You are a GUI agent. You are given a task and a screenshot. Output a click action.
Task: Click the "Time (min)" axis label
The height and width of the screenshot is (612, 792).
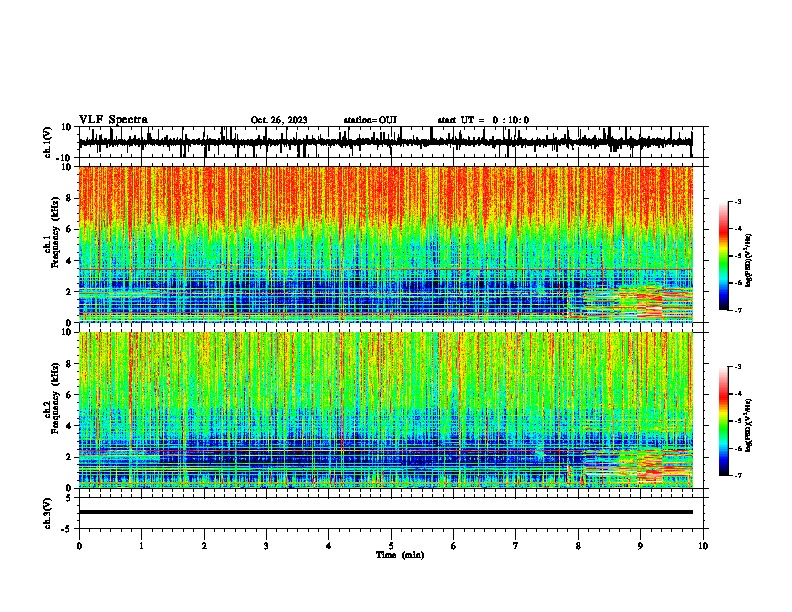click(400, 555)
